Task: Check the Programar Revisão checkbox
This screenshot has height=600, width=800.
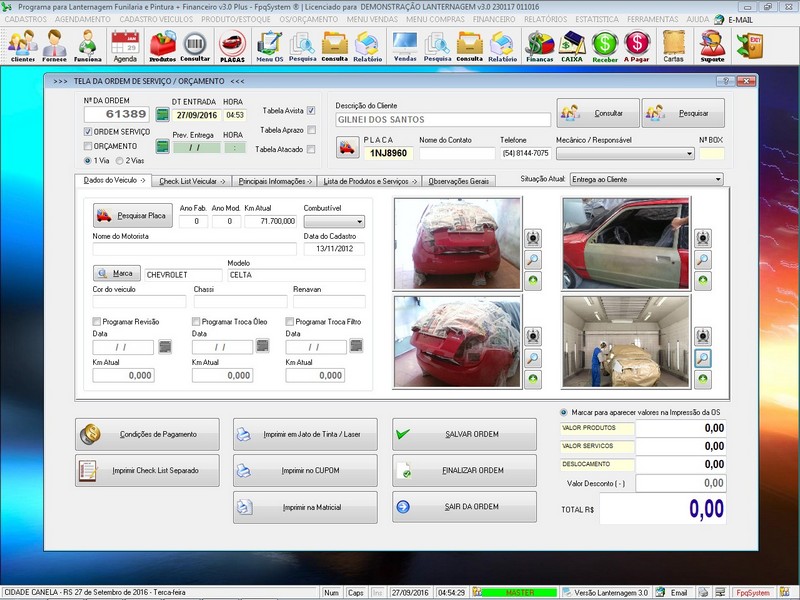Action: pyautogui.click(x=97, y=321)
